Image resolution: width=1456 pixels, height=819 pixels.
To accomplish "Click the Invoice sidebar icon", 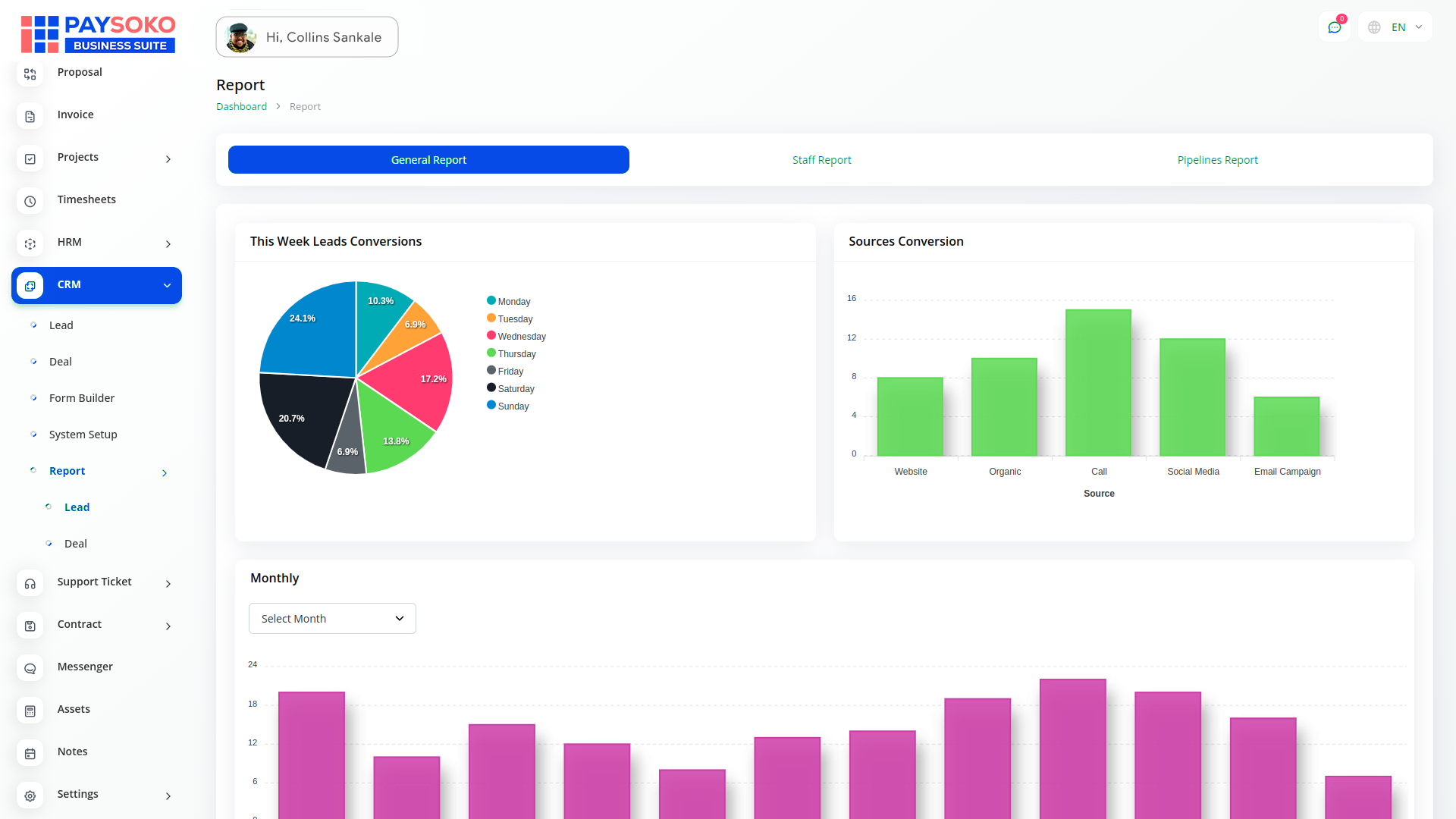I will point(30,116).
